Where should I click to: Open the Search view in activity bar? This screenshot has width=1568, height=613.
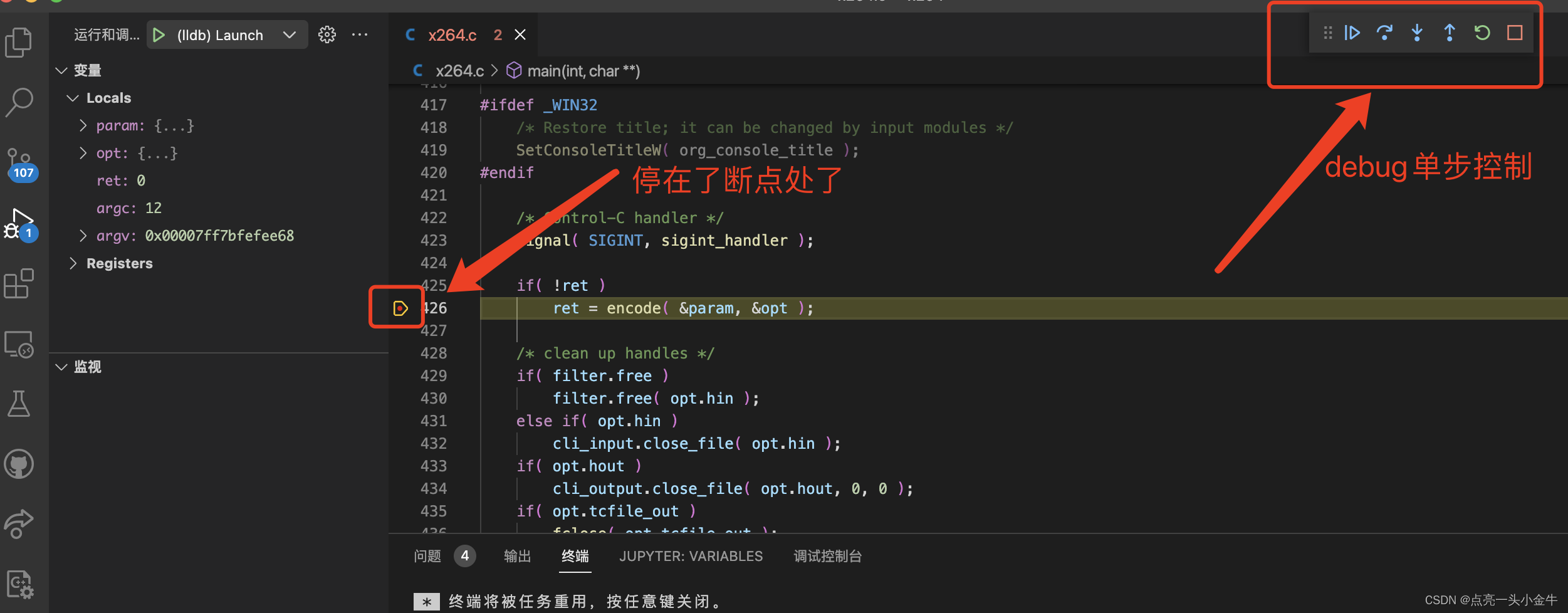point(19,102)
